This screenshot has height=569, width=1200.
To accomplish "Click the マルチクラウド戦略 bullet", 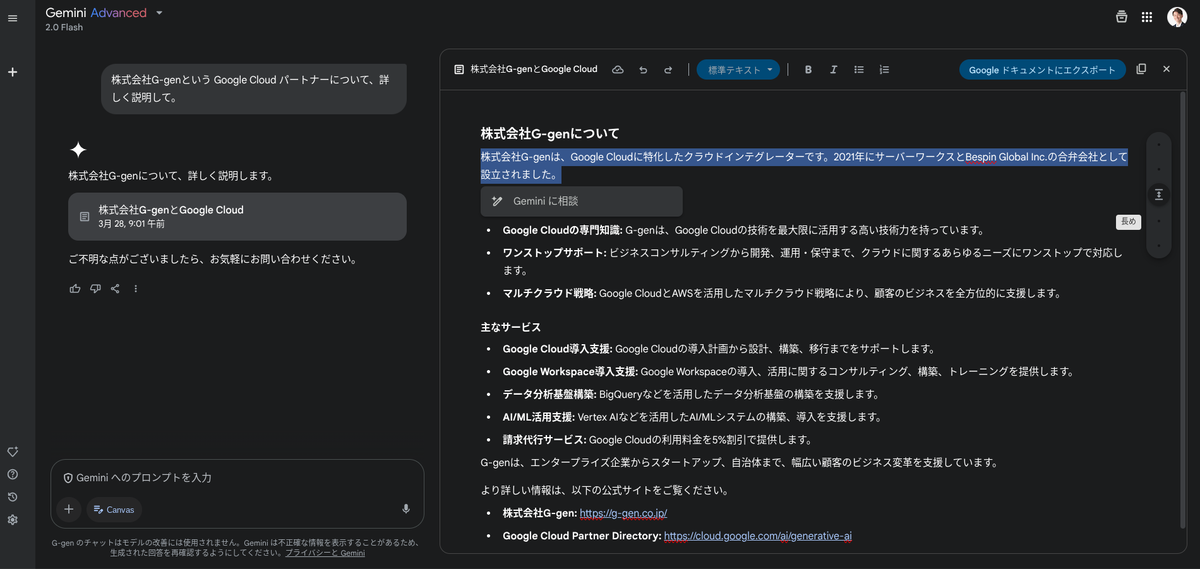I will [x=781, y=293].
